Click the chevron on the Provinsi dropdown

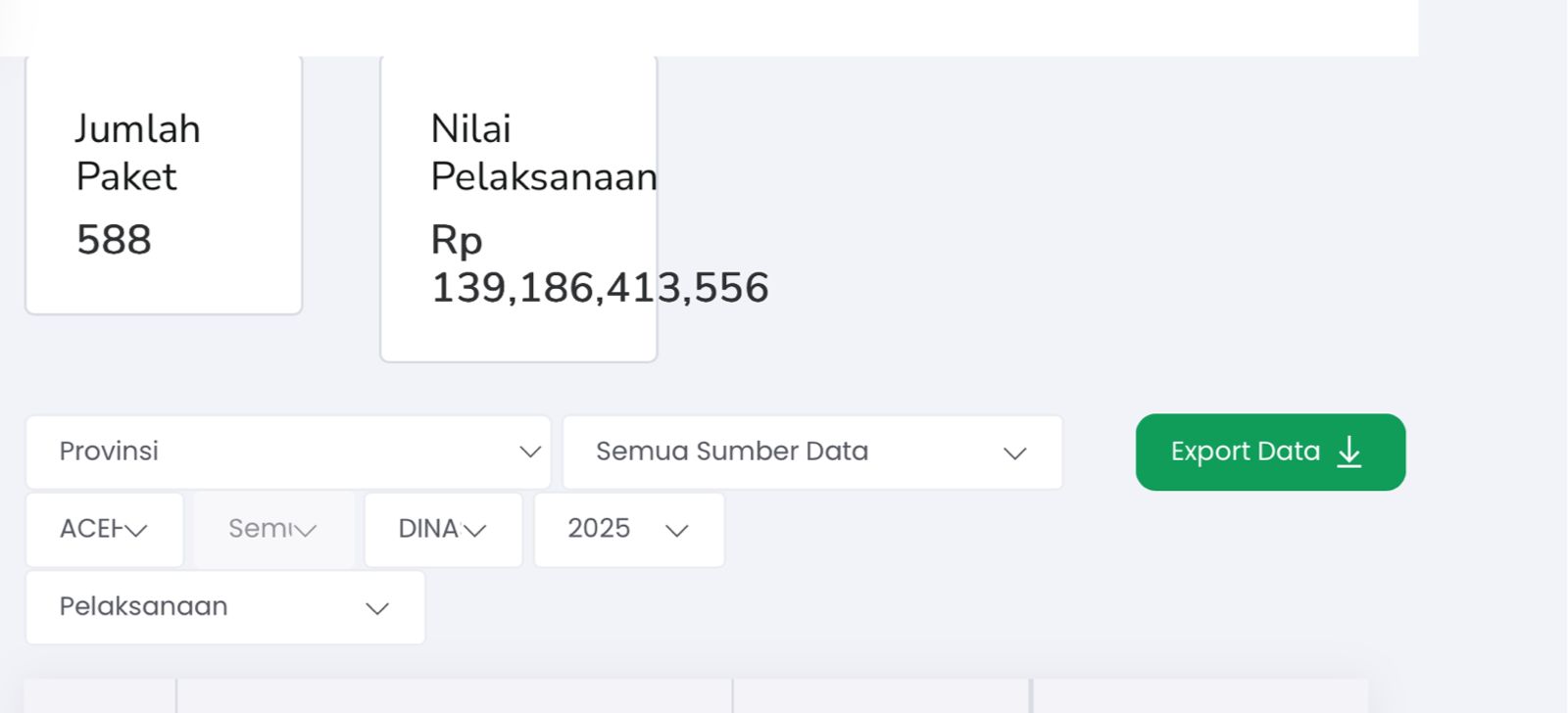point(529,452)
